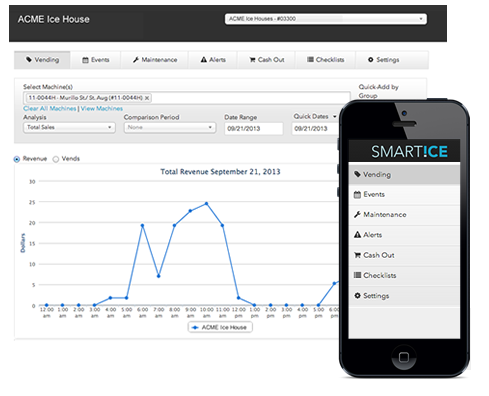489x396 pixels.
Task: Click the SMARTICE logo on the phone
Action: (x=409, y=152)
